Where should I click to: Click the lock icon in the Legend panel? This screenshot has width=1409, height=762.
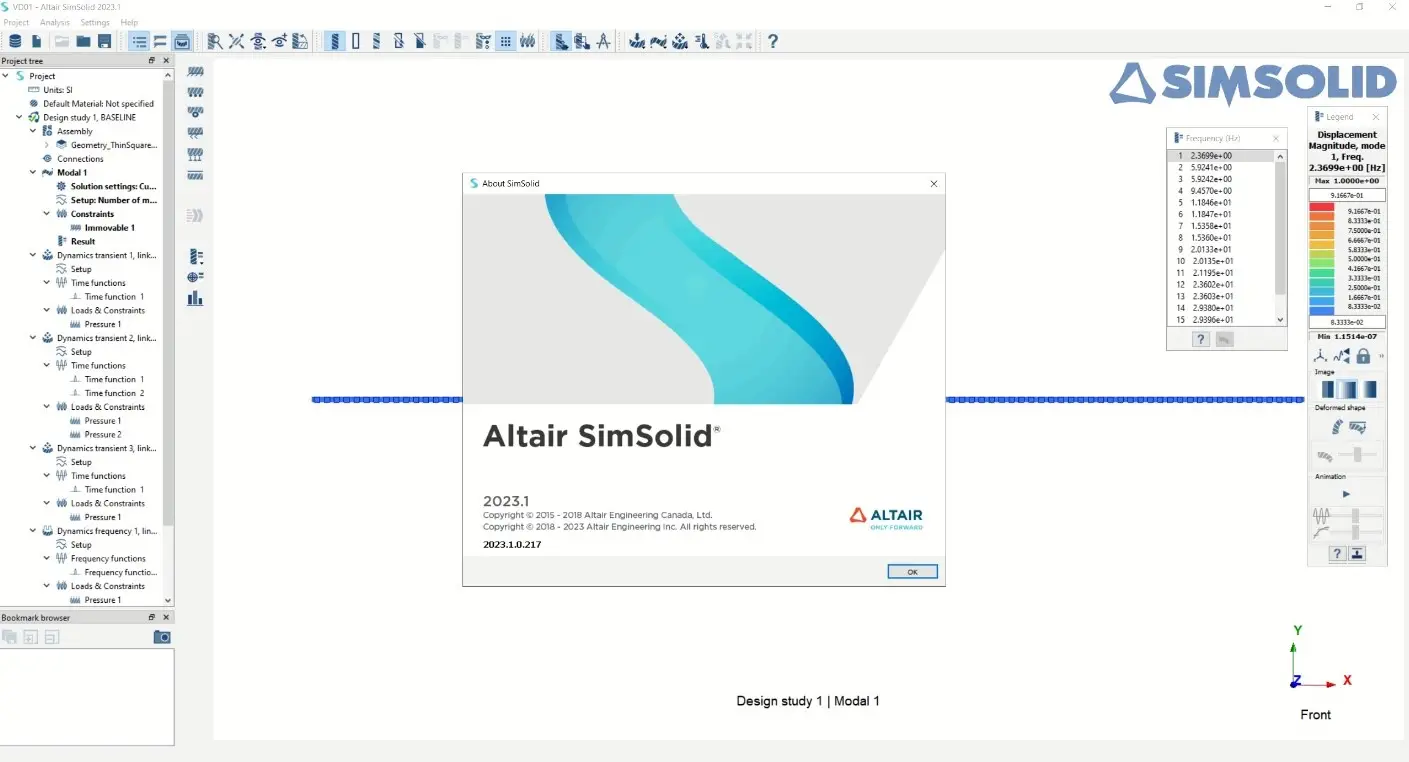[1363, 355]
